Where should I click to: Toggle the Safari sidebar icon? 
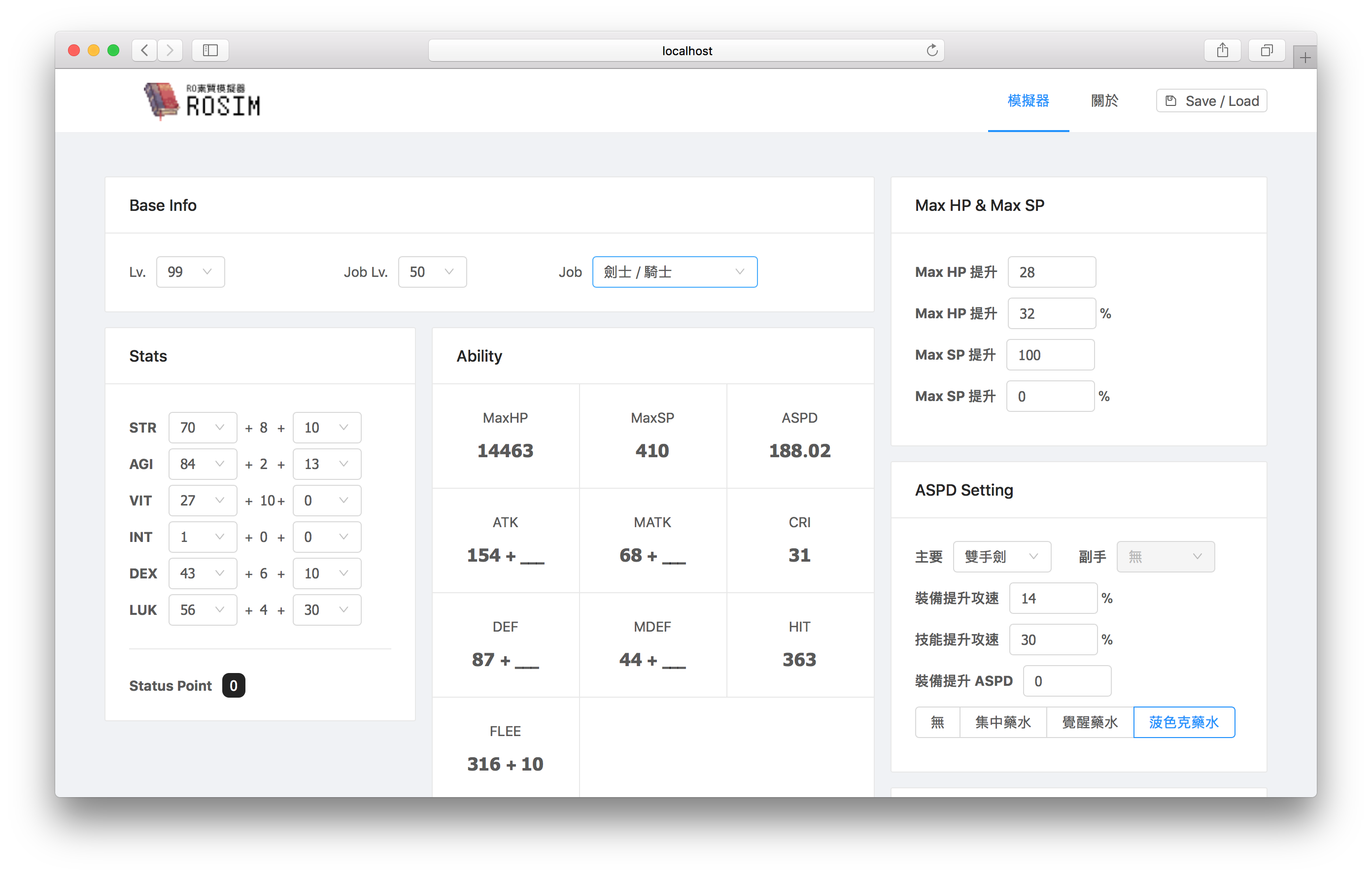[x=210, y=50]
